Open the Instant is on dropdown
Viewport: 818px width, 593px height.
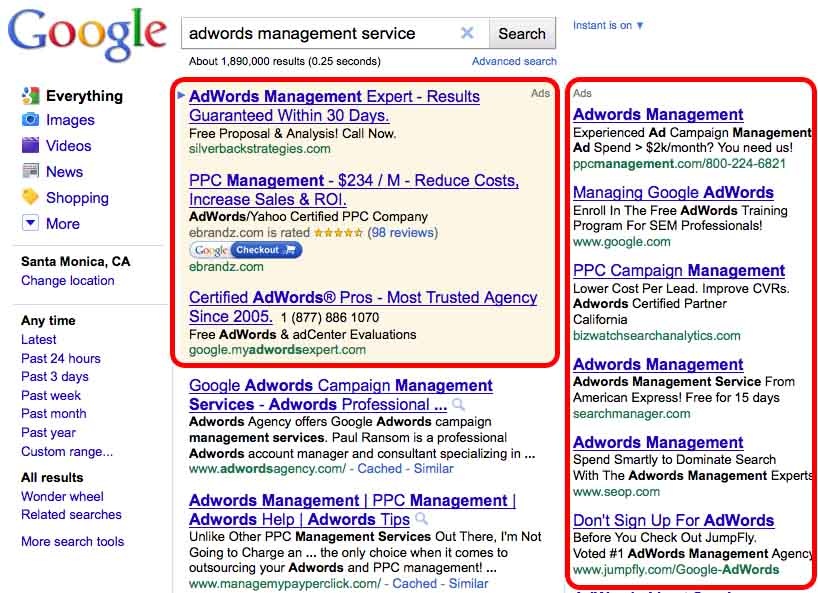coord(608,25)
